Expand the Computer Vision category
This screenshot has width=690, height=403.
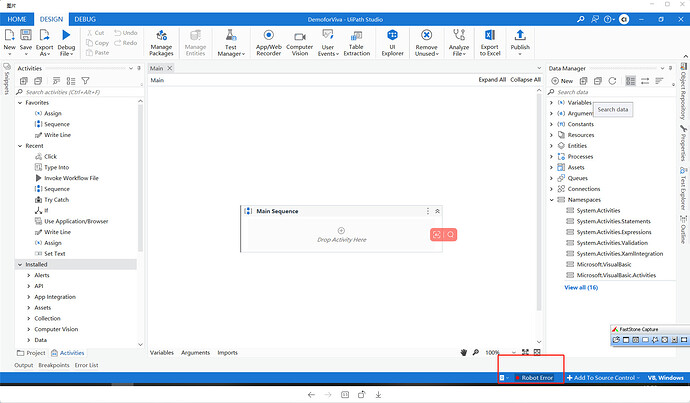coord(29,329)
